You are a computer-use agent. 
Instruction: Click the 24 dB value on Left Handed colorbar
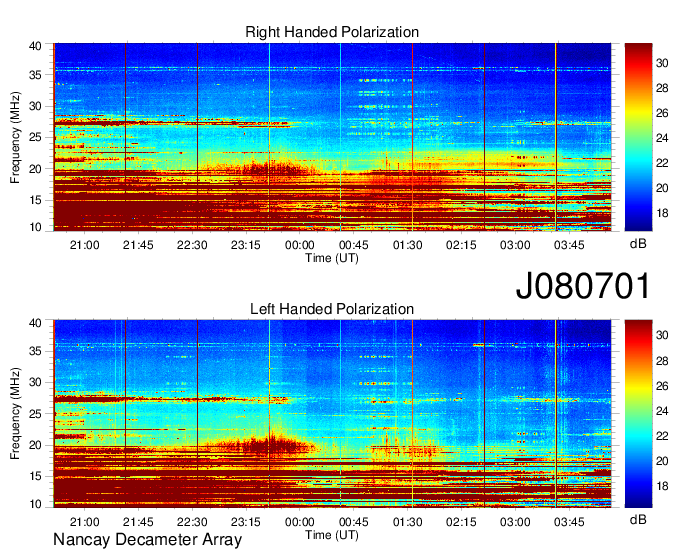tap(662, 411)
